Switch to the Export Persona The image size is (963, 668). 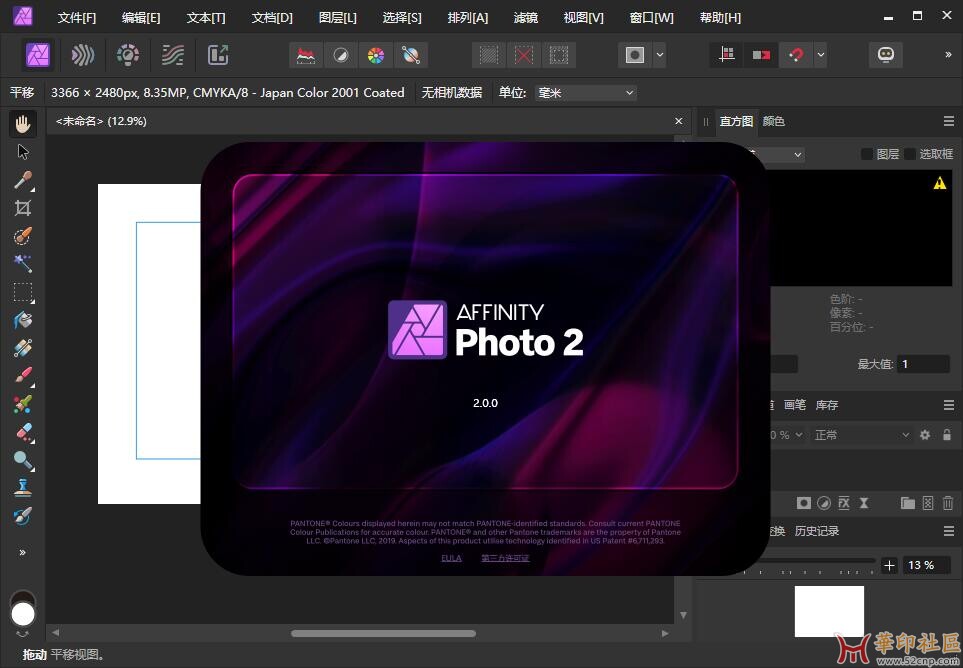click(x=218, y=55)
